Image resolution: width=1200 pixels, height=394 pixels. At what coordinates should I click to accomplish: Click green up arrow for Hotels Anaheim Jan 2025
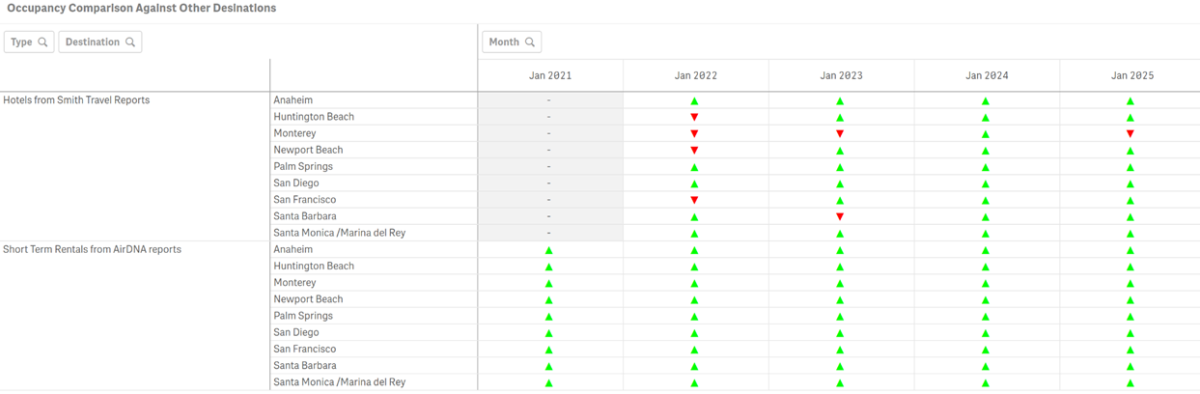(1130, 101)
